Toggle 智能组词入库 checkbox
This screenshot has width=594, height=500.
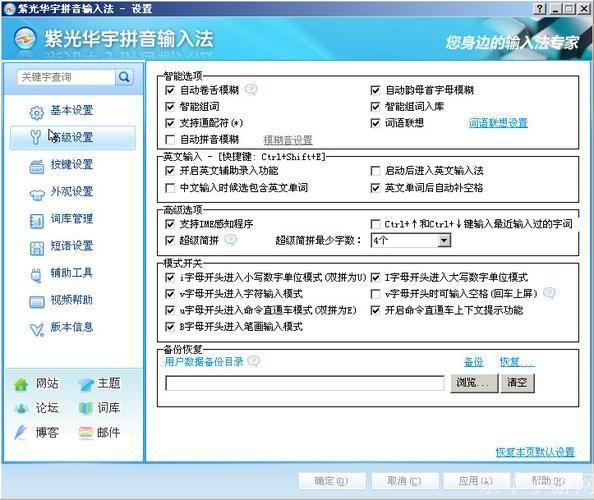tap(375, 107)
